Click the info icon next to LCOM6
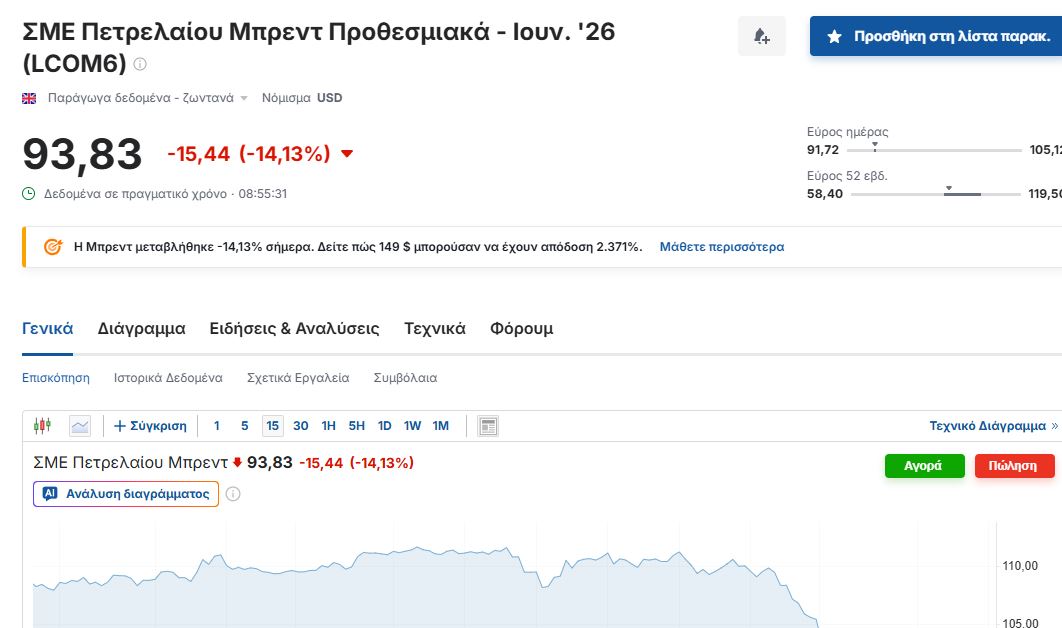 coord(140,65)
